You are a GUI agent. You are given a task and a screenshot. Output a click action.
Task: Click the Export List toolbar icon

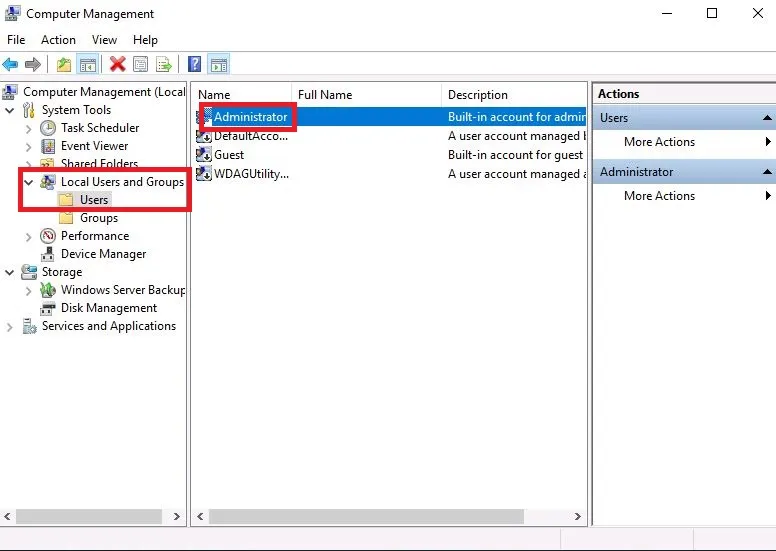tap(163, 65)
